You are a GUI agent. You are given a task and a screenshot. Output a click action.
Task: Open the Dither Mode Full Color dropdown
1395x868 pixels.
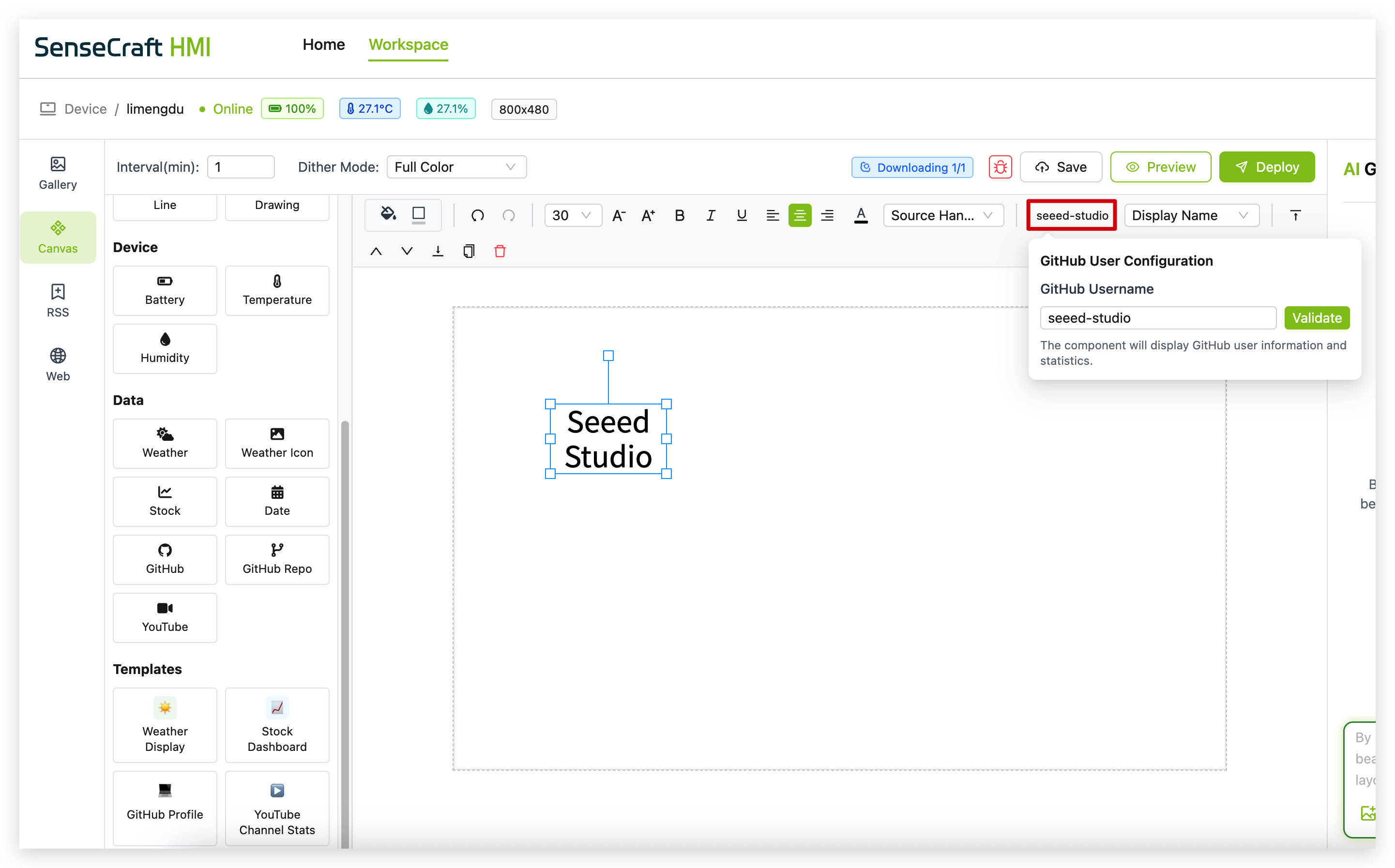click(x=456, y=167)
